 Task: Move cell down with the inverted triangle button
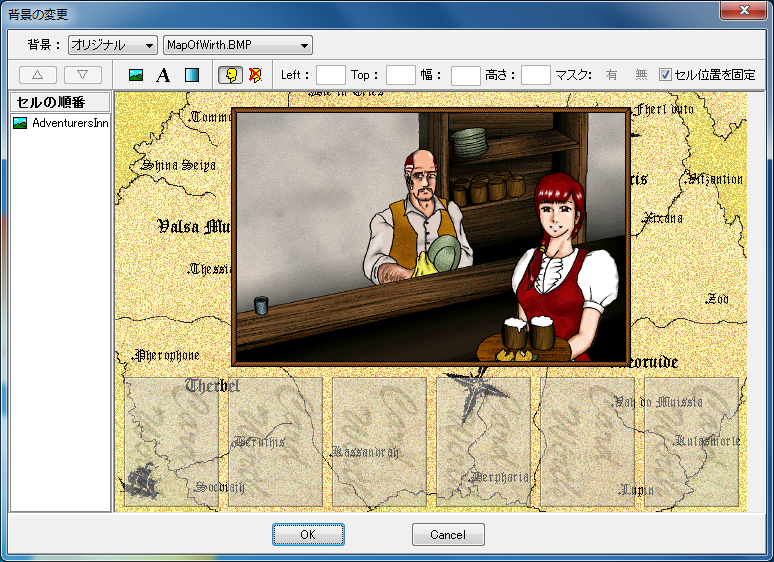coord(82,75)
